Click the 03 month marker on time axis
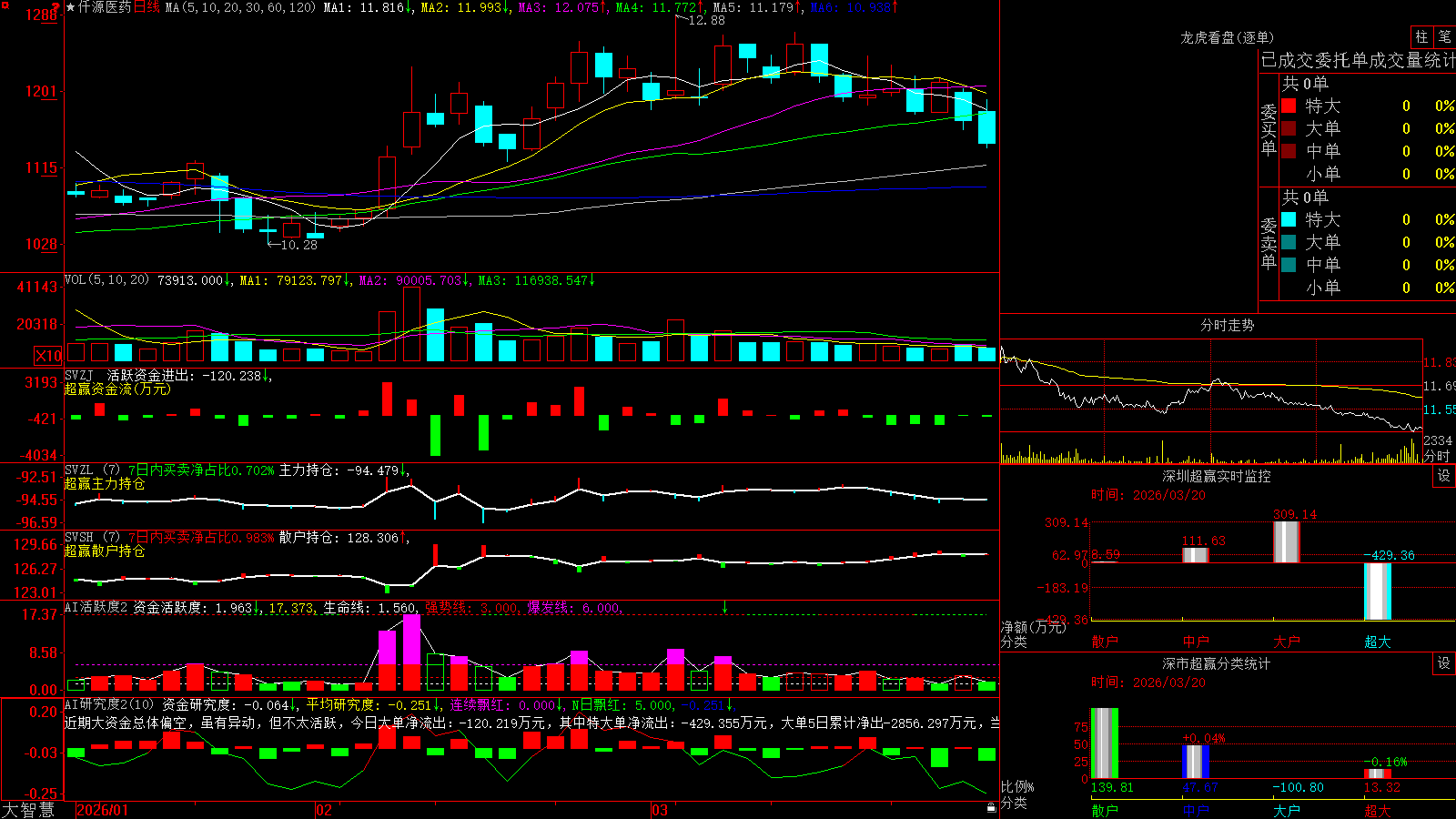Viewport: 1456px width, 819px height. (x=660, y=810)
